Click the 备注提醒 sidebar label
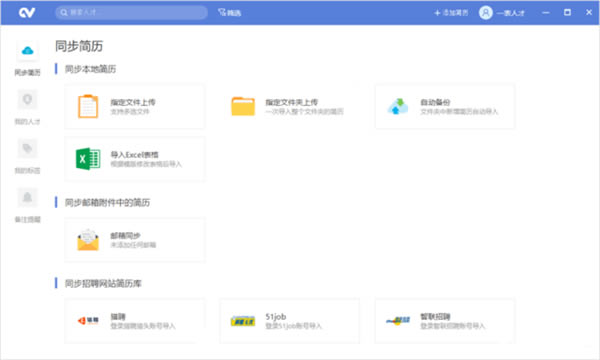Viewport: 600px width, 360px height. (x=28, y=219)
